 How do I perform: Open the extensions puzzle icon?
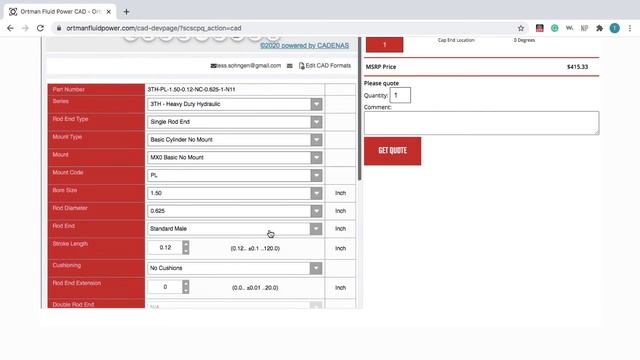pyautogui.click(x=599, y=28)
